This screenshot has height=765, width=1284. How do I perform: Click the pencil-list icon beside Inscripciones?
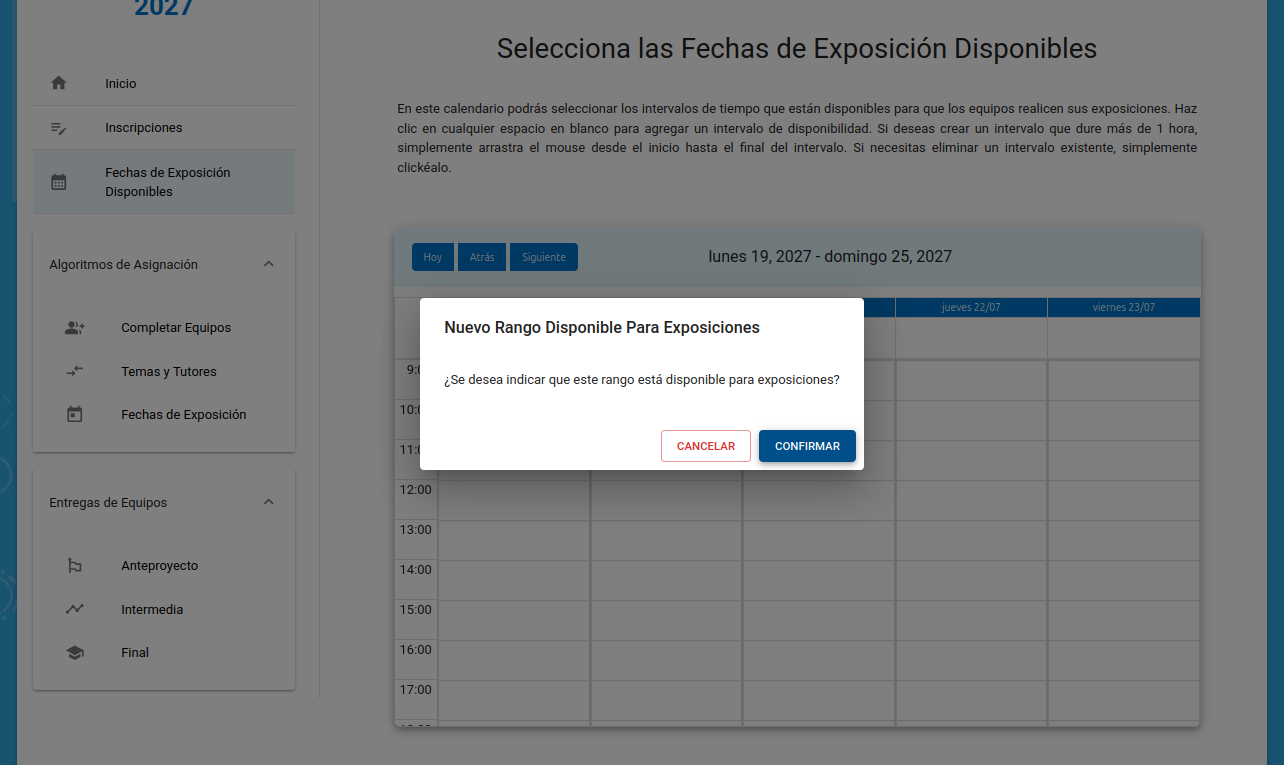pyautogui.click(x=59, y=128)
